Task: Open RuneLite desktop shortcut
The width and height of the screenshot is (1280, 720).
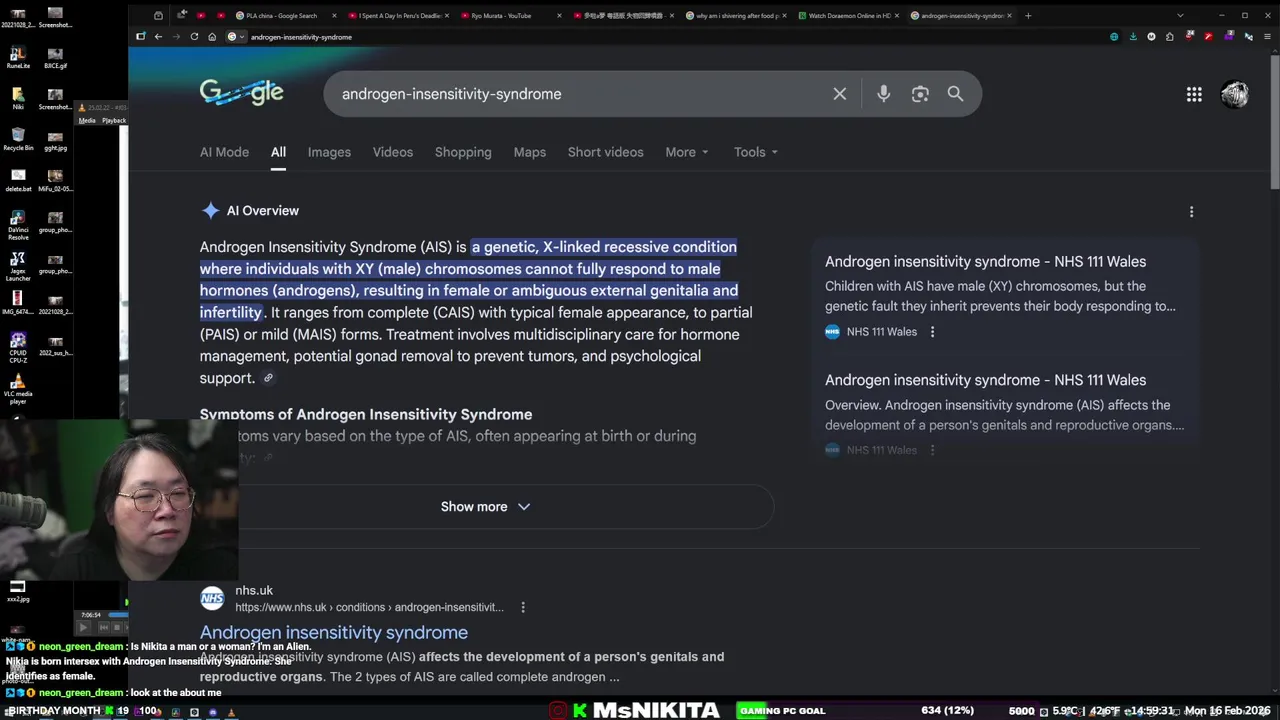Action: 18,56
